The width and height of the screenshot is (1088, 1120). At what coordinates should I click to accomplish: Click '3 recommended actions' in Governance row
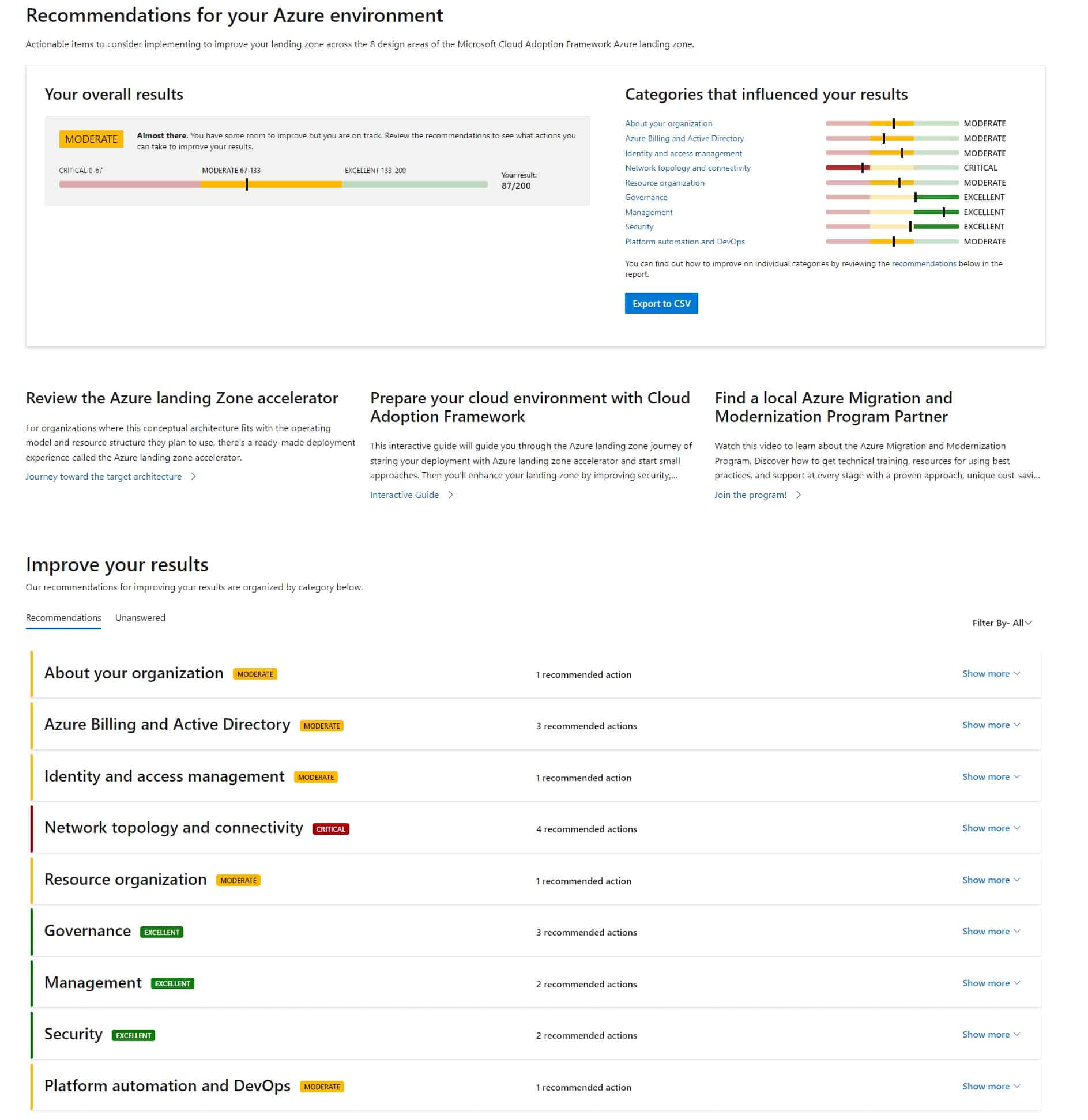tap(586, 932)
